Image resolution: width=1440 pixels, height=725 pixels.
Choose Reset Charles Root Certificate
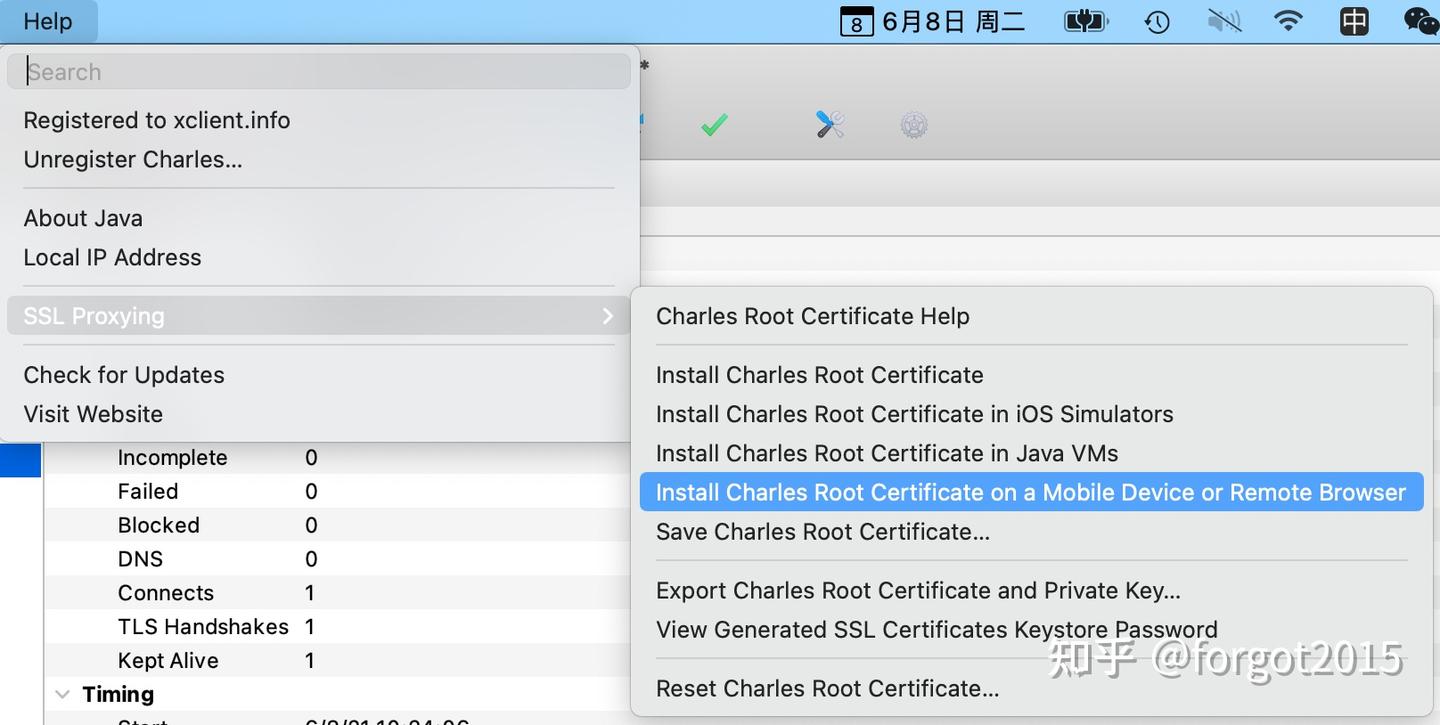[827, 688]
